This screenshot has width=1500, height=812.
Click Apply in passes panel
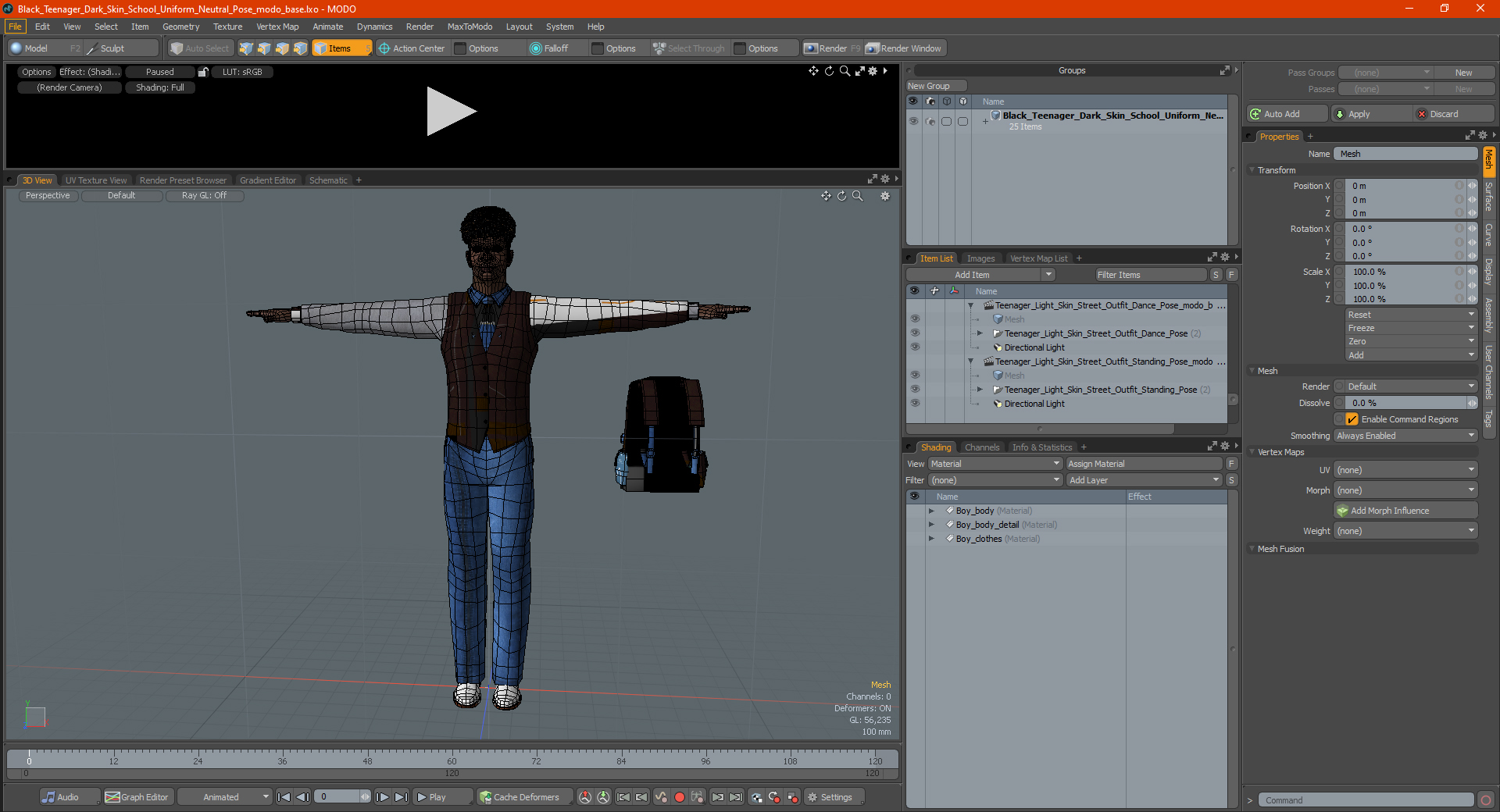click(1371, 114)
